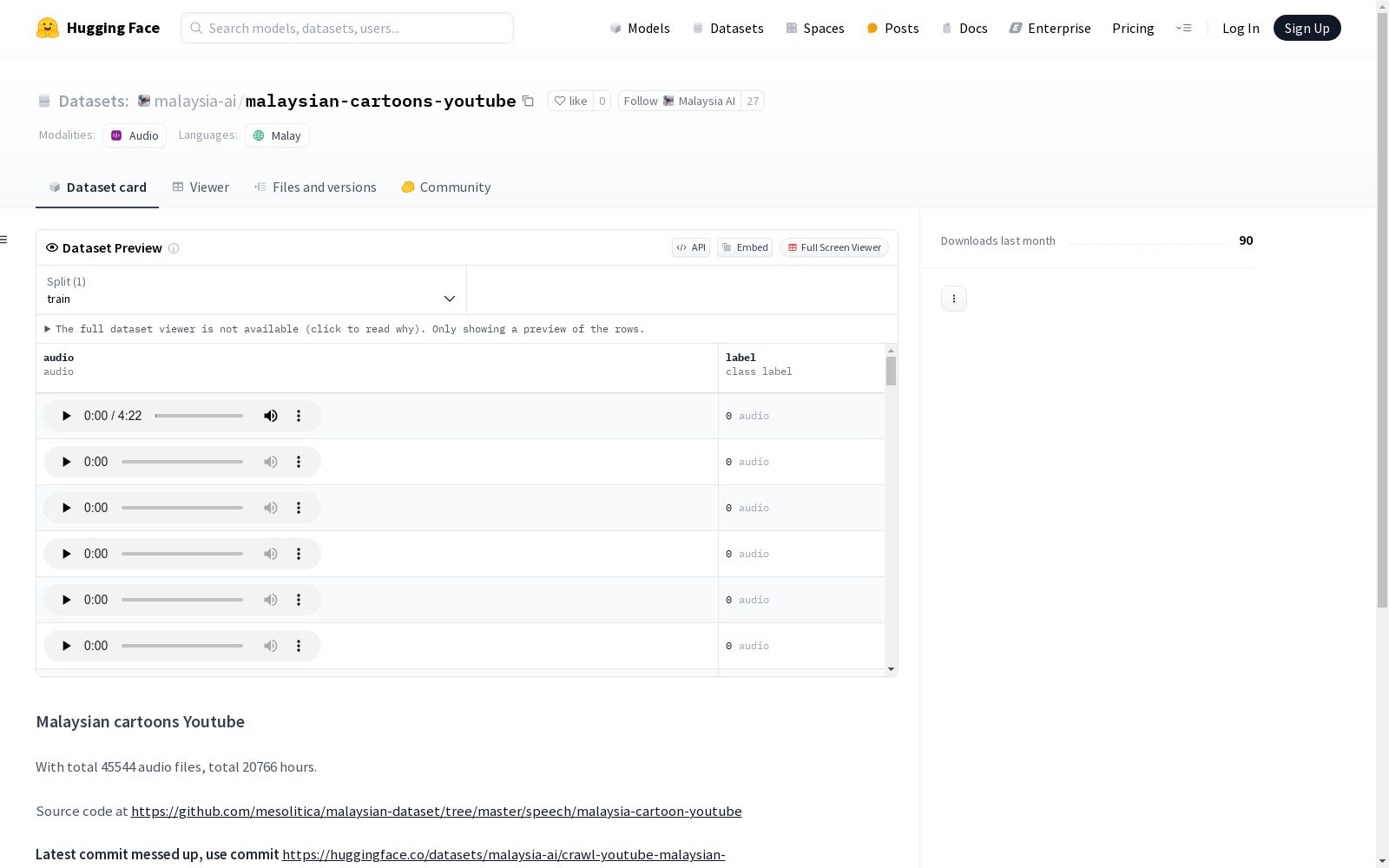Play the fifth audio row

[x=66, y=600]
